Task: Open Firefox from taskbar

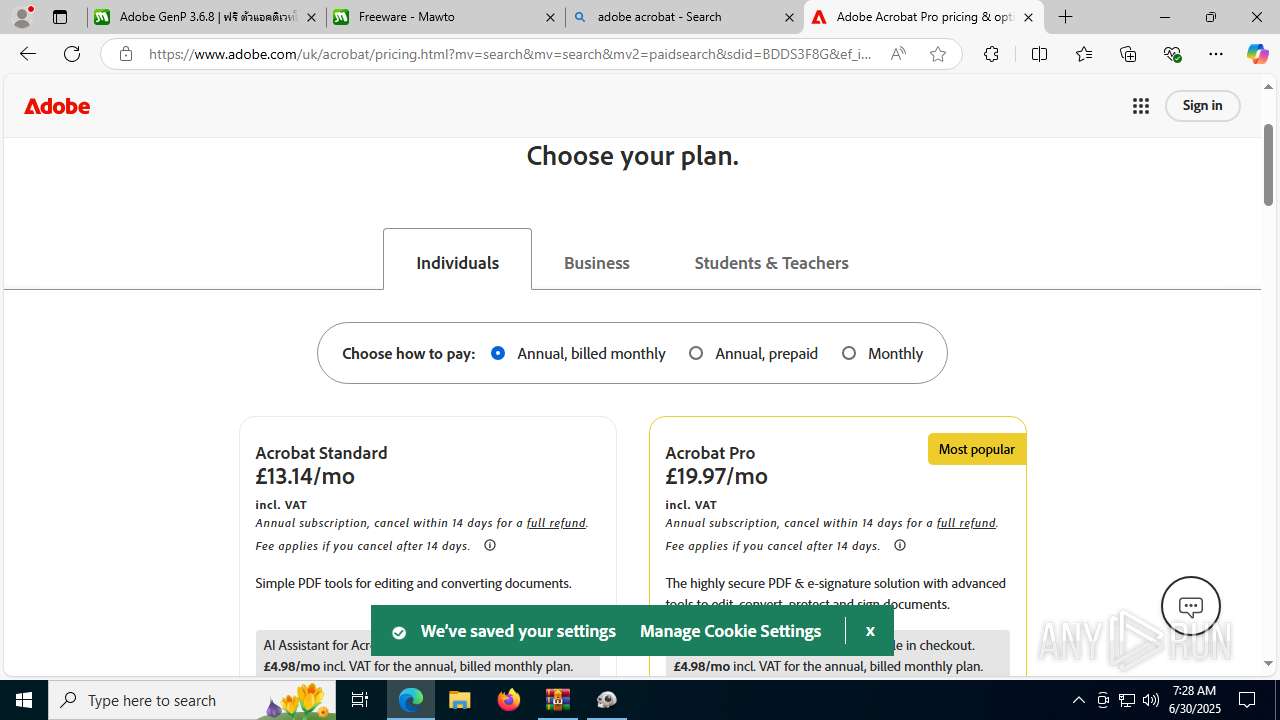Action: 509,700
